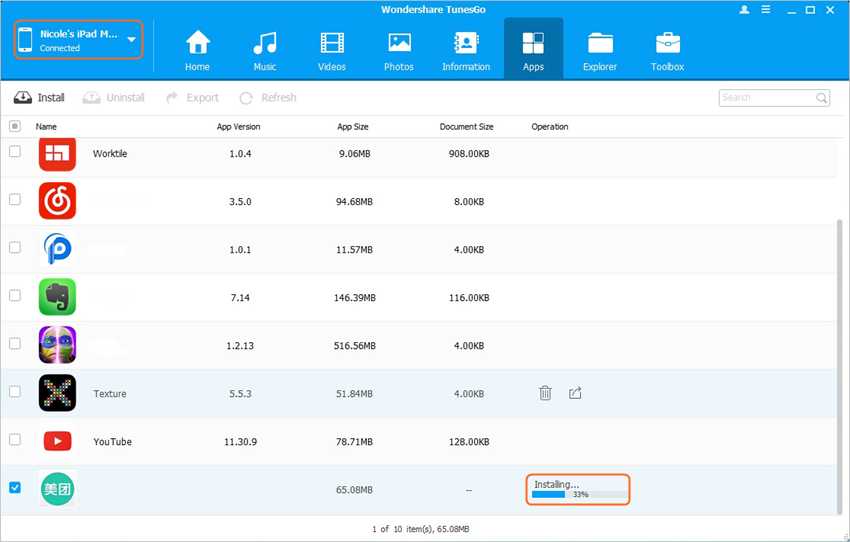850x542 pixels.
Task: Expand the Nicole's iPad device dropdown
Action: pyautogui.click(x=133, y=39)
